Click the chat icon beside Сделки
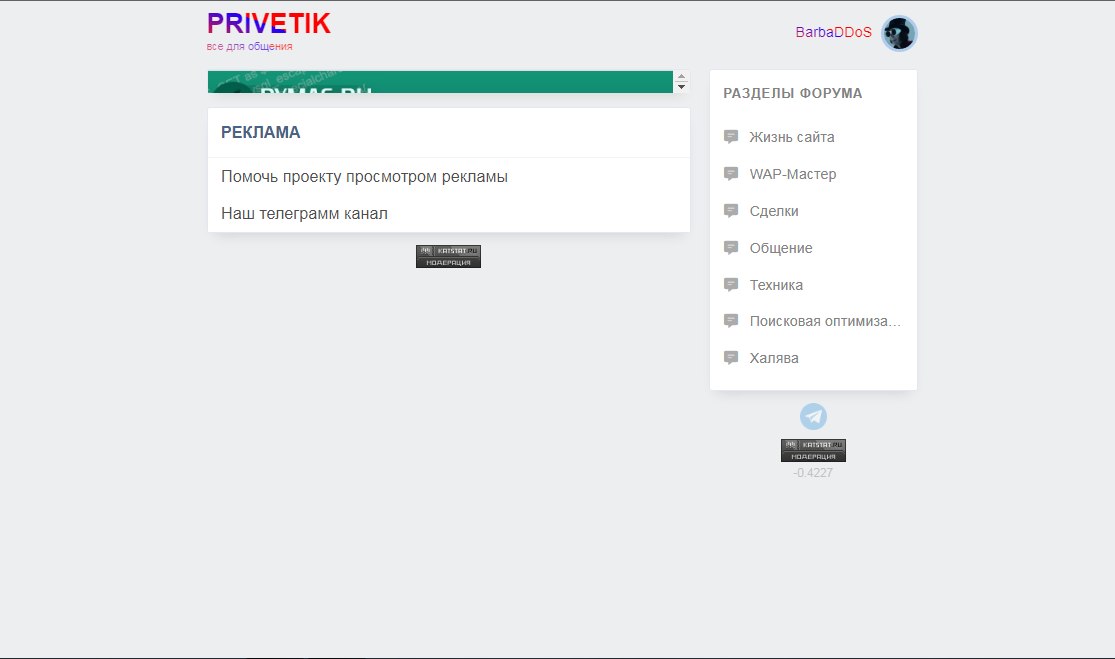The width and height of the screenshot is (1115, 659). click(x=731, y=211)
